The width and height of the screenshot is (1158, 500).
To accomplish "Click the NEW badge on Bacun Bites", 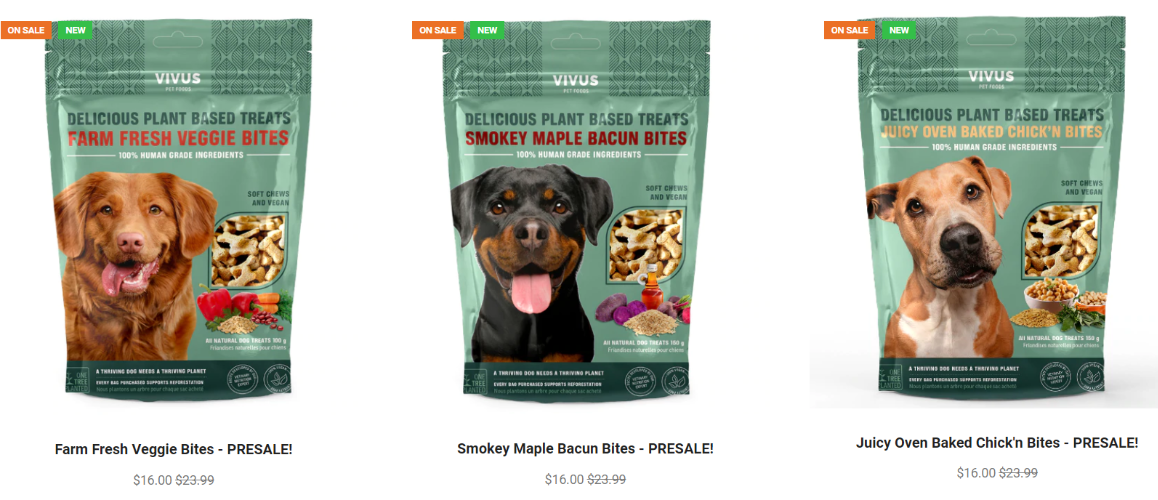I will [x=487, y=30].
